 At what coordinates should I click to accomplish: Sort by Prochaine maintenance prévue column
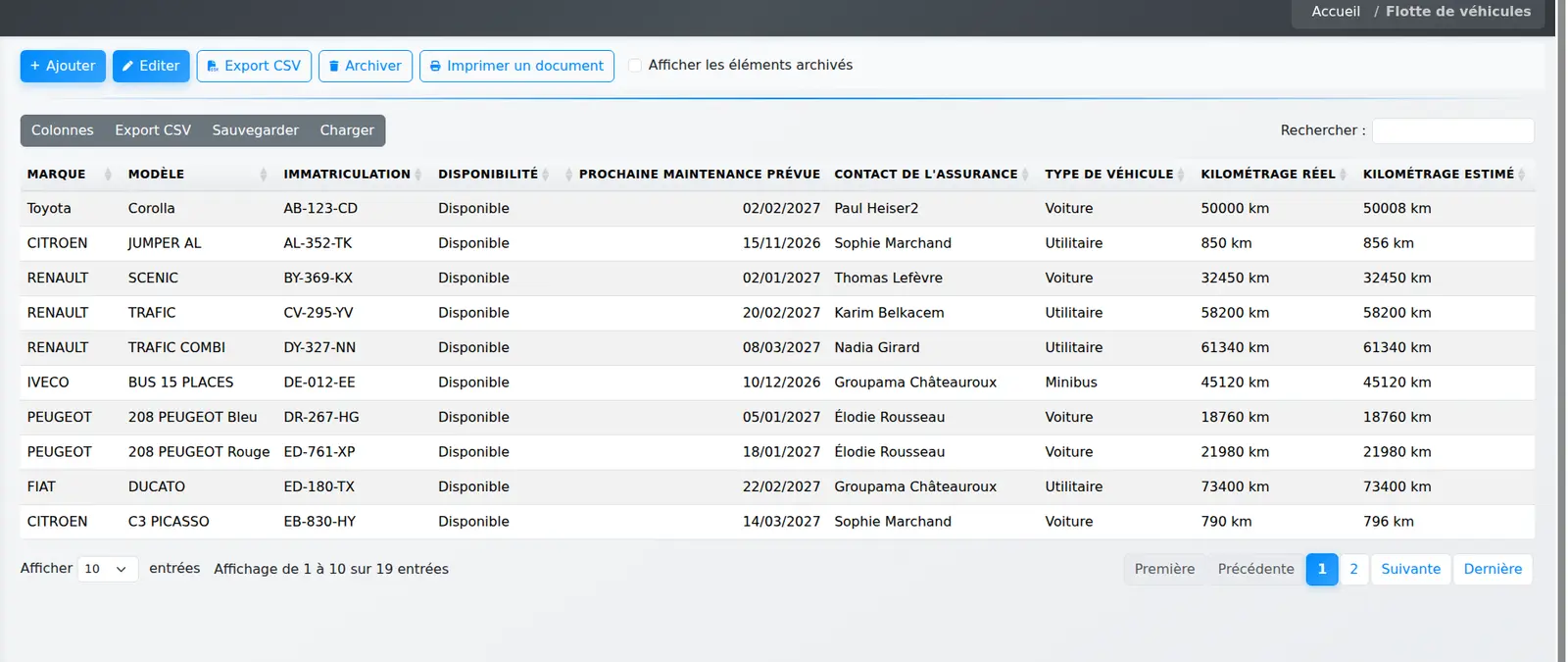pos(693,174)
